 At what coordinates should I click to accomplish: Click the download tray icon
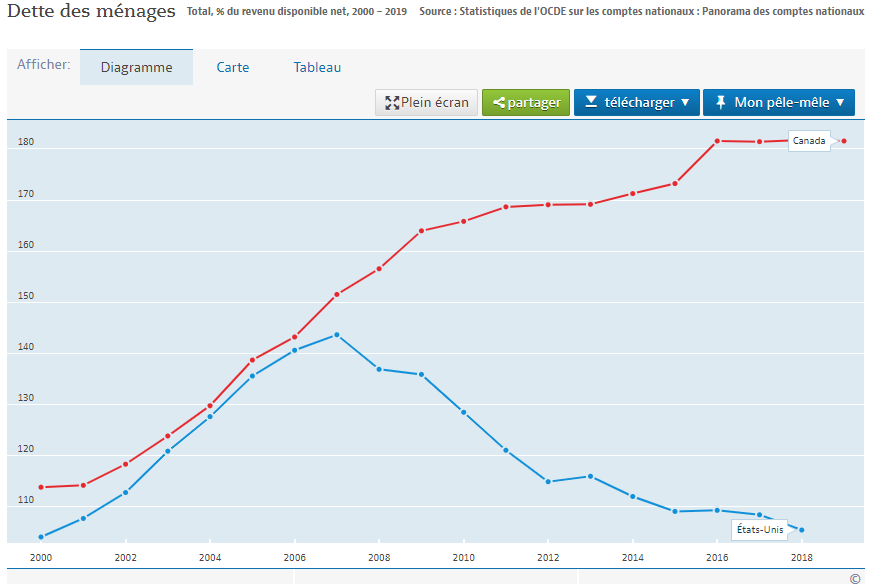pyautogui.click(x=591, y=102)
